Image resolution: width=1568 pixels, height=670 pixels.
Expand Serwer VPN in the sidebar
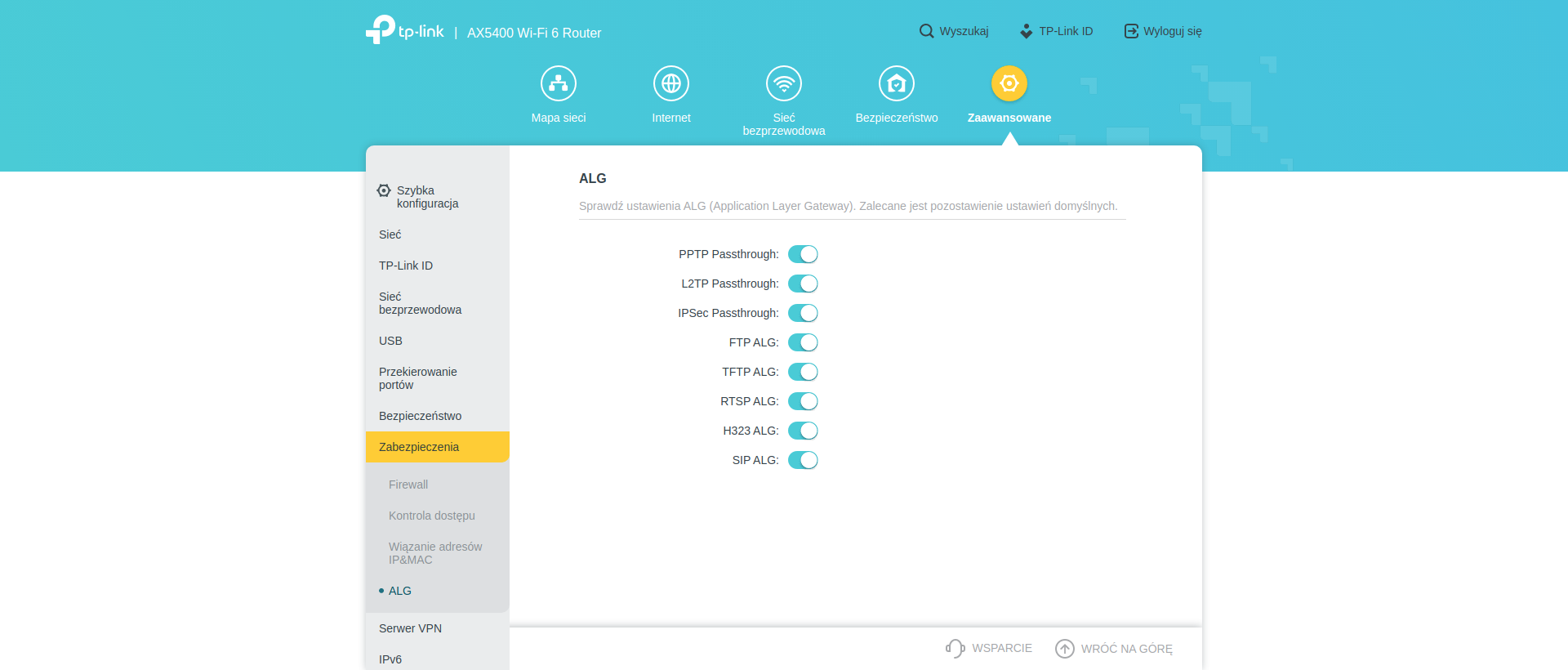click(x=410, y=628)
